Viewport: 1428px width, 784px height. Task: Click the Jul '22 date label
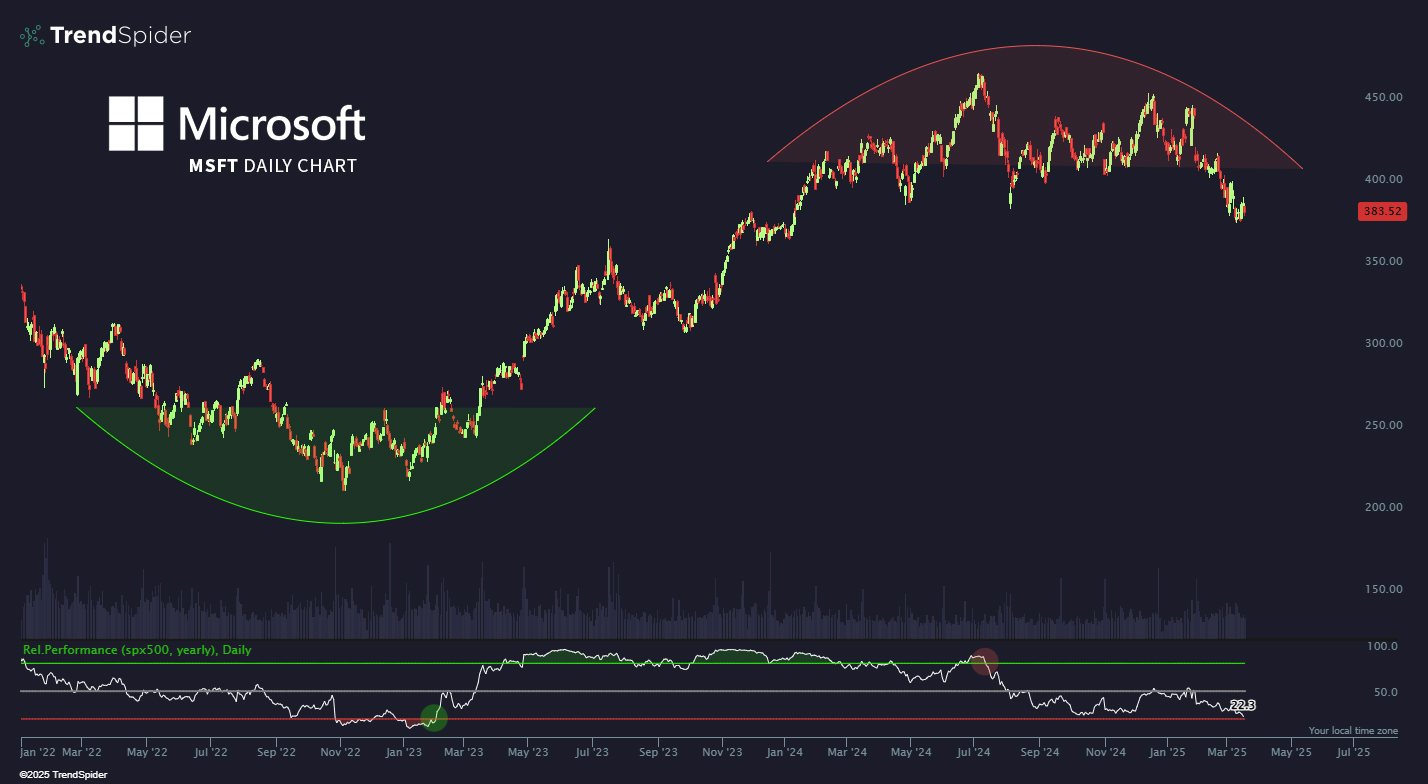pyautogui.click(x=210, y=751)
